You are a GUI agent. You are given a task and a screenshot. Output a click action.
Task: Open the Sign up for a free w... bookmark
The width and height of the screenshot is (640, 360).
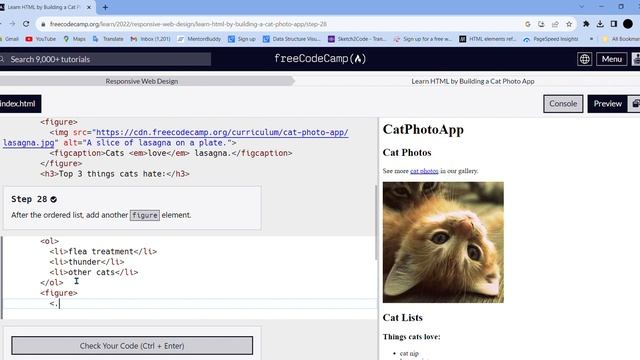422,39
